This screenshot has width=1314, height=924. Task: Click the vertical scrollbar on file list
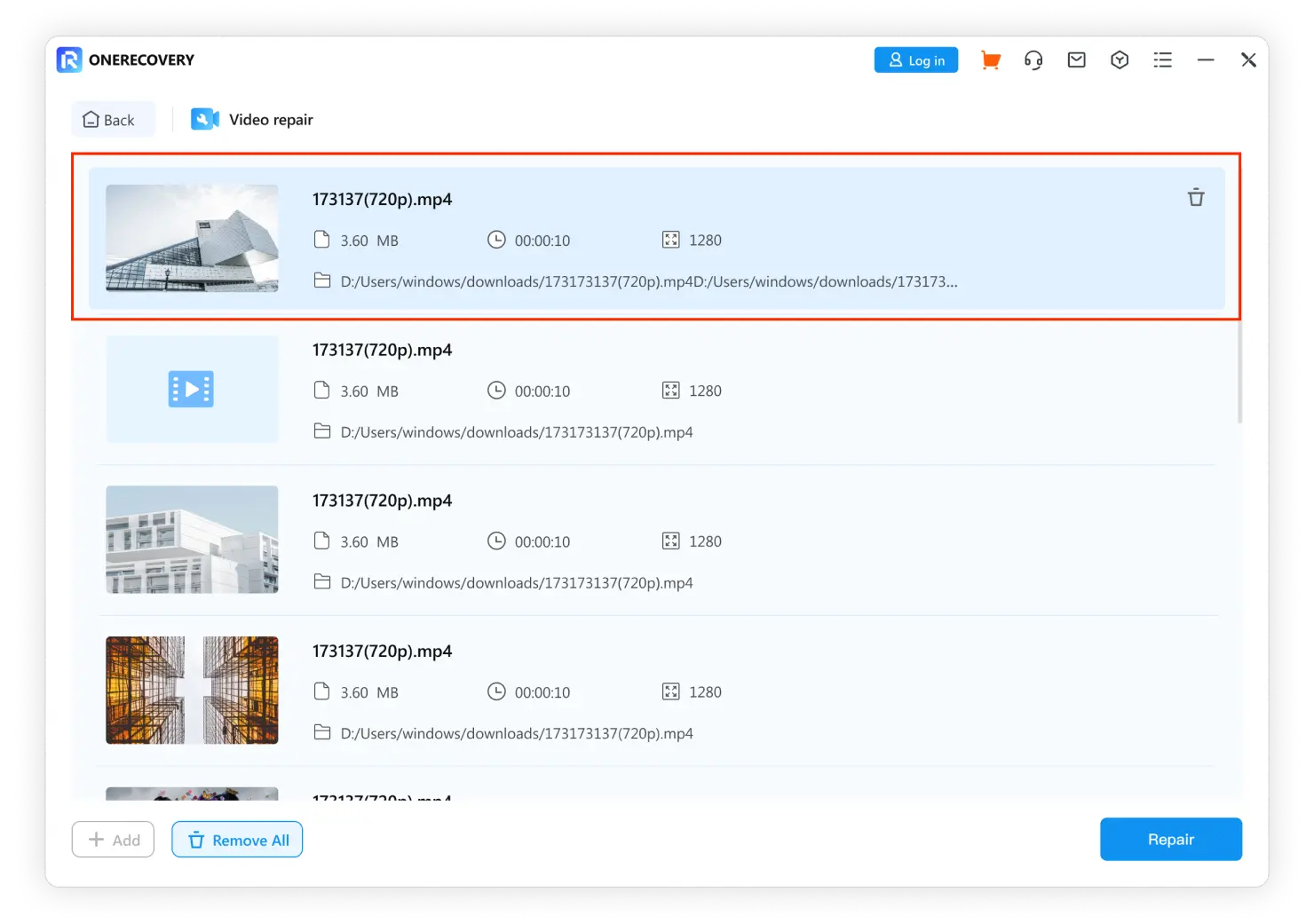pos(1239,373)
